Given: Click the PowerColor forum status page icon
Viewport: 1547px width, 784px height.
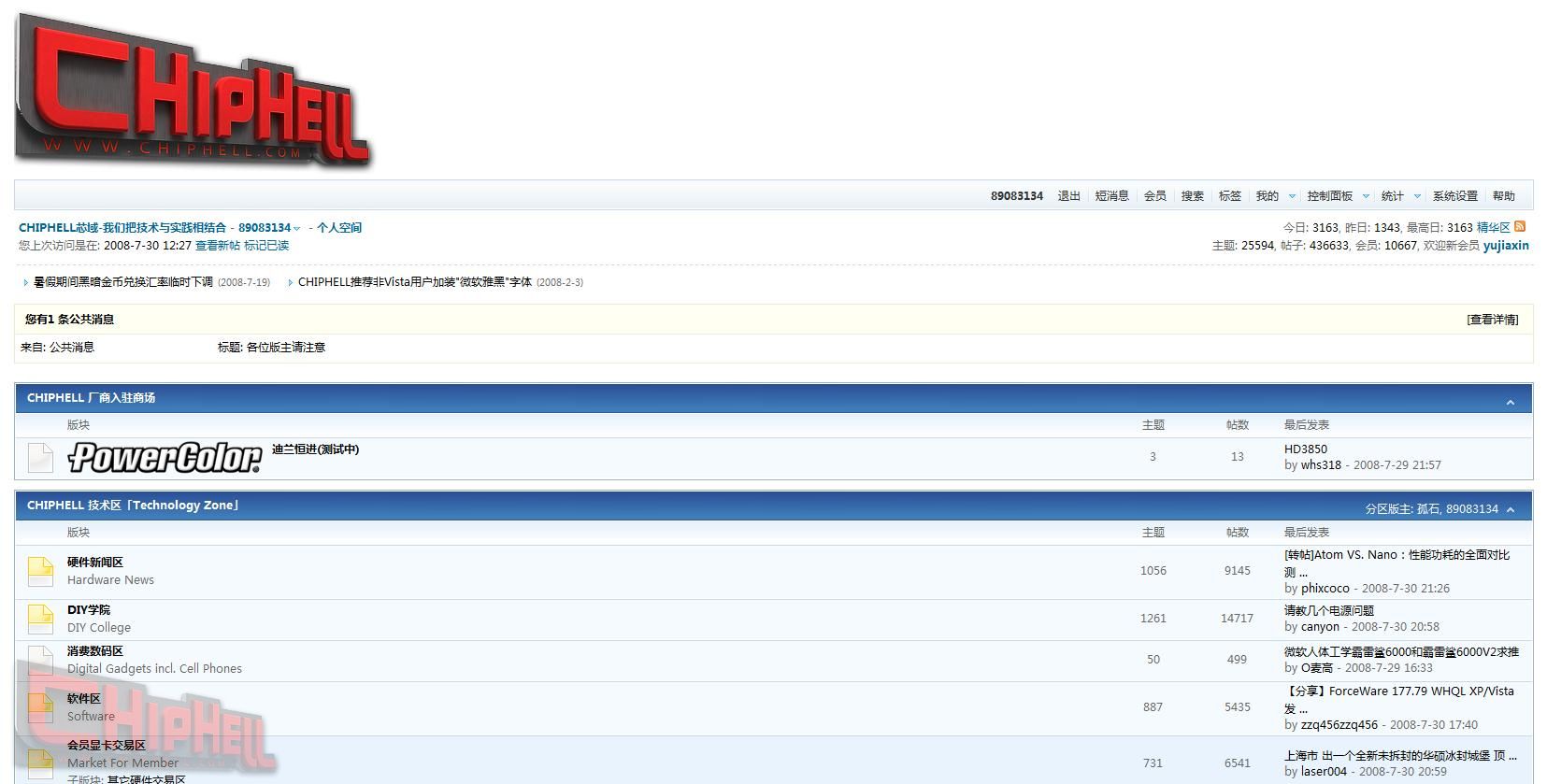Looking at the screenshot, I should 40,458.
